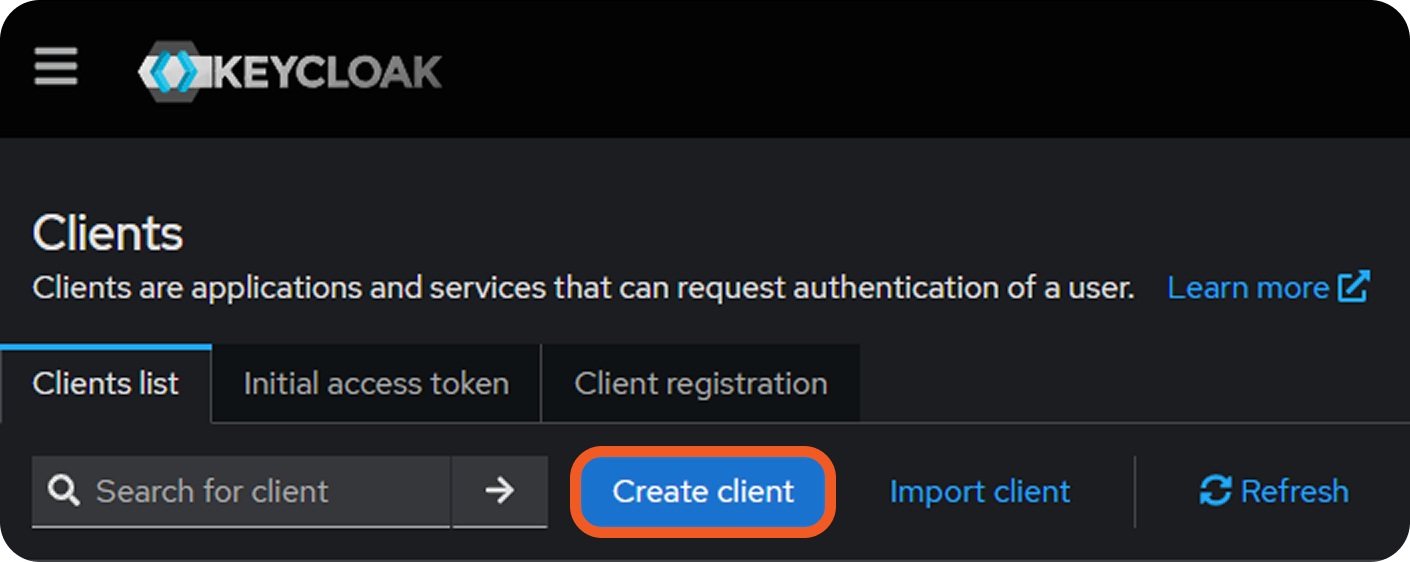The image size is (1410, 562).
Task: Click the clients description sentence
Action: coord(583,288)
